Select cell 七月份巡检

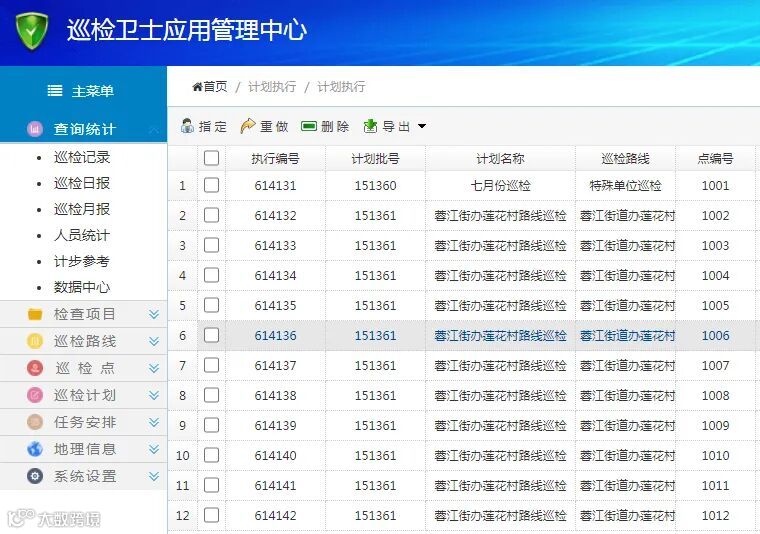coord(500,186)
